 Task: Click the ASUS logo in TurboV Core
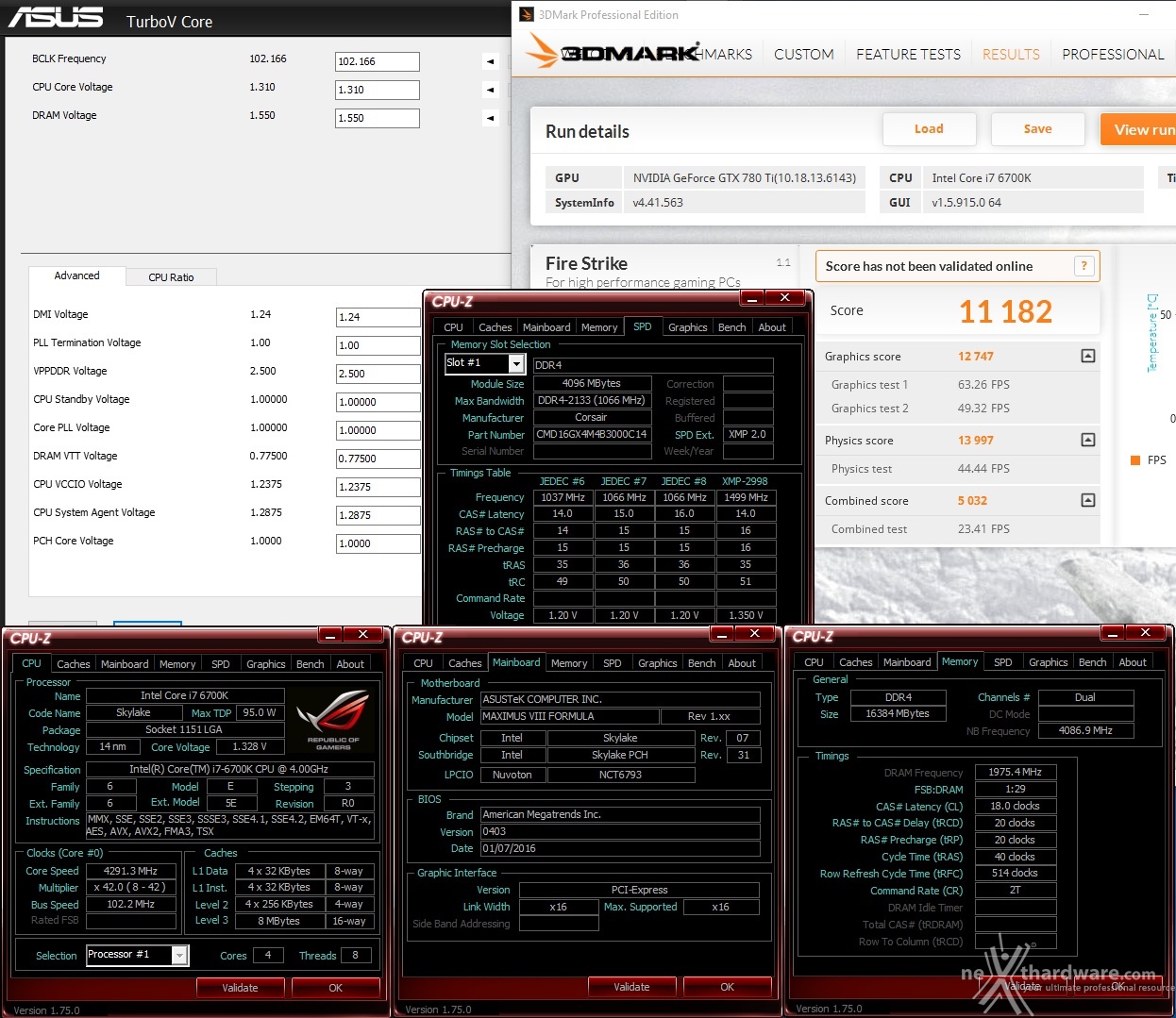point(56,18)
